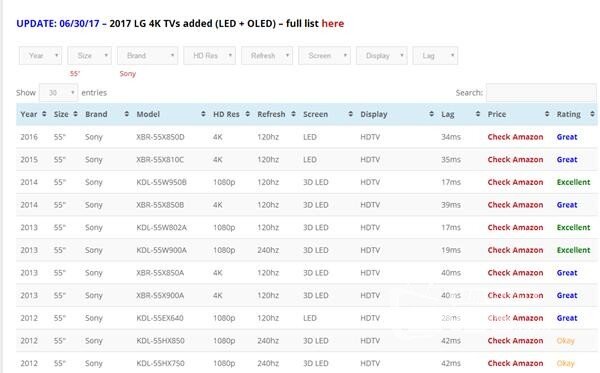This screenshot has width=600, height=373.
Task: Sort the table by Brand column
Action: 107,114
